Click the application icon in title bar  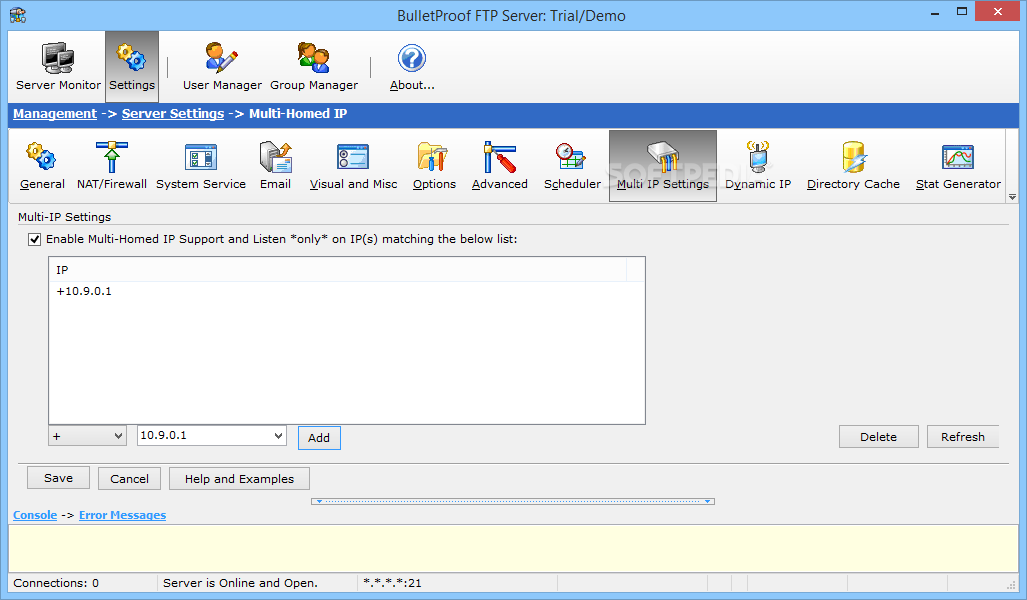pyautogui.click(x=18, y=14)
